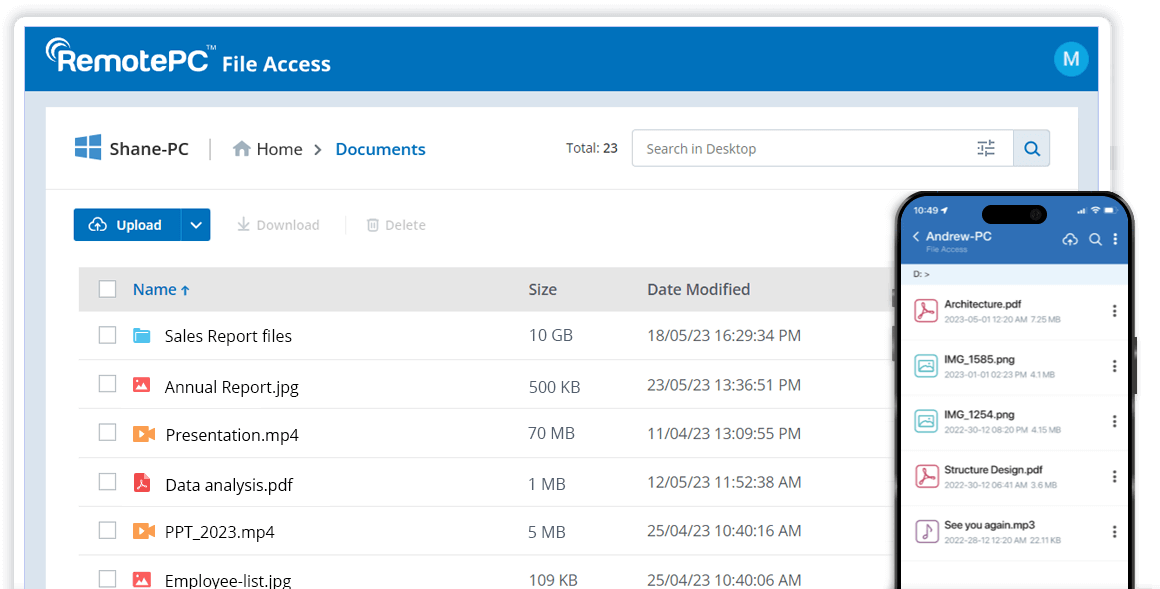Tap the search icon on phone header

click(1096, 239)
